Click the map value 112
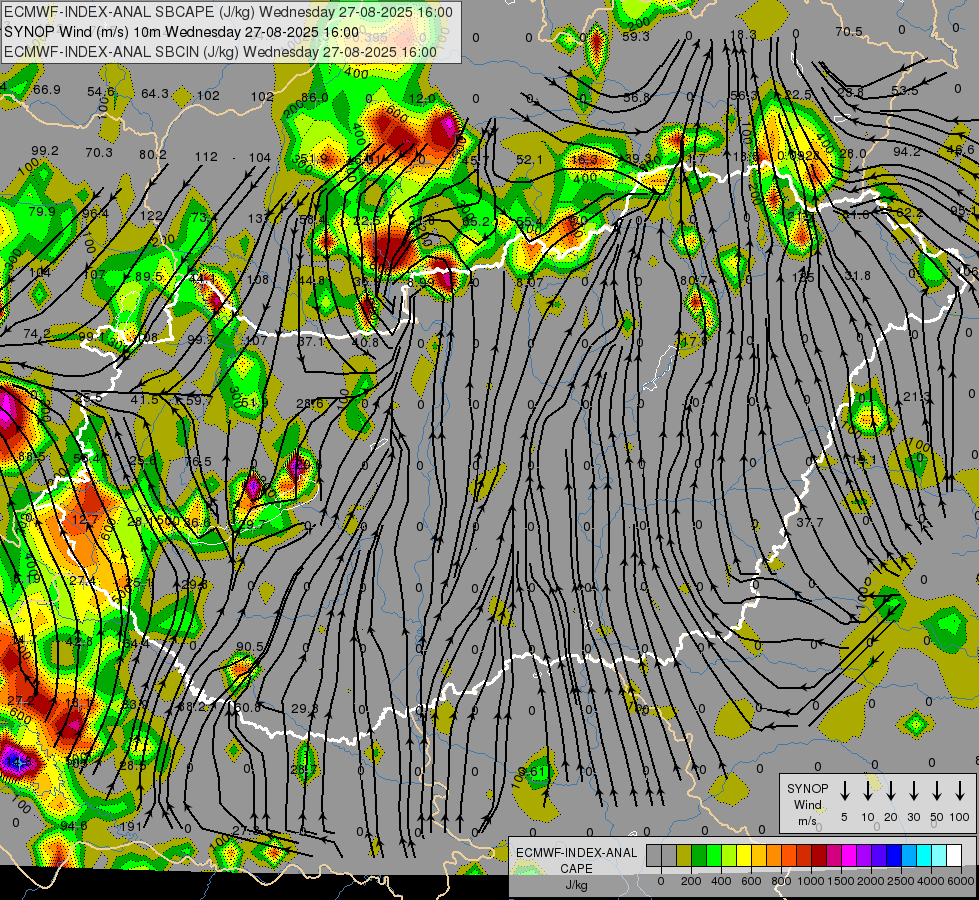979x900 pixels. pyautogui.click(x=207, y=157)
